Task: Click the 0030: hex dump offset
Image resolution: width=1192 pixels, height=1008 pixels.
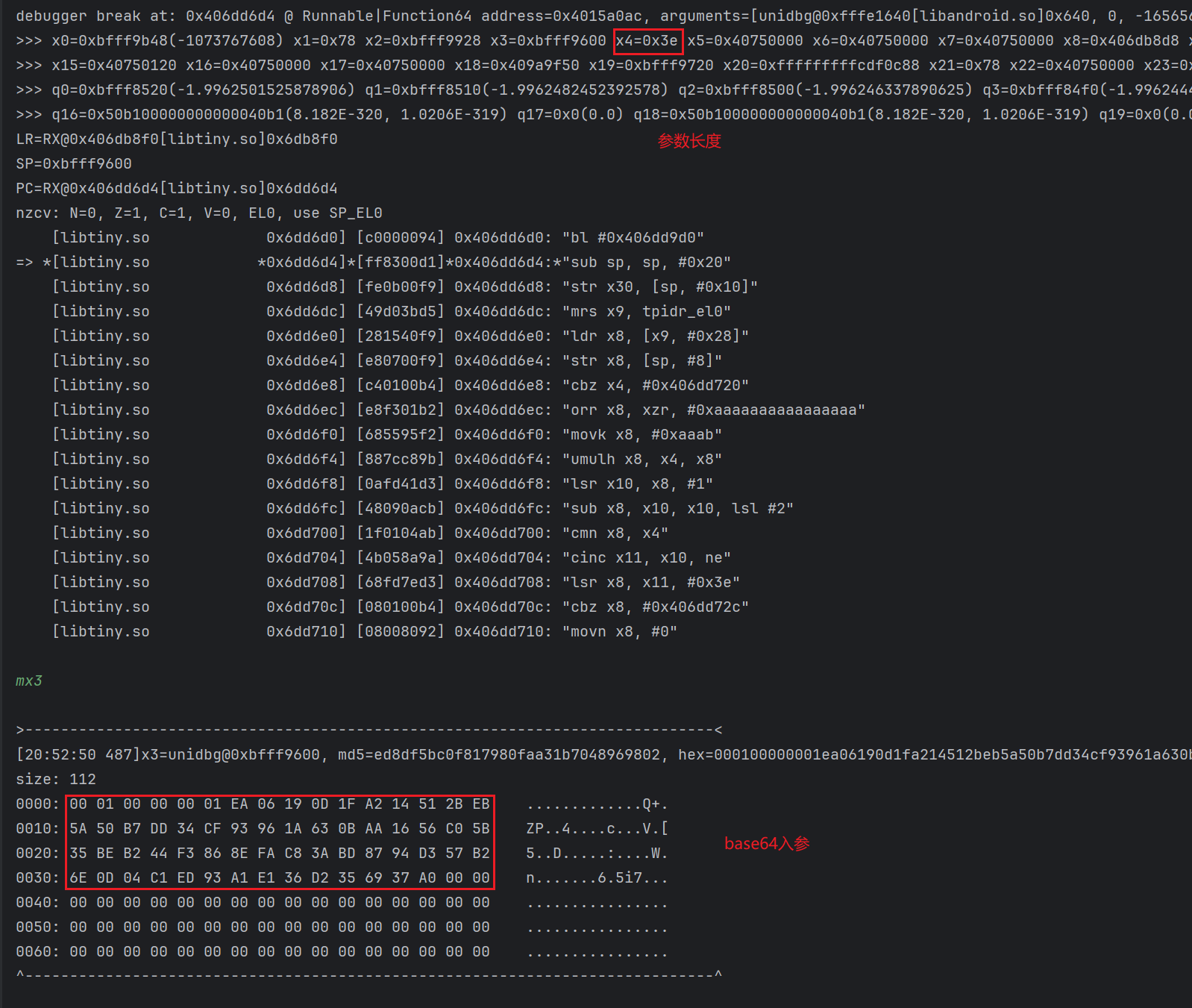Action: 38,877
